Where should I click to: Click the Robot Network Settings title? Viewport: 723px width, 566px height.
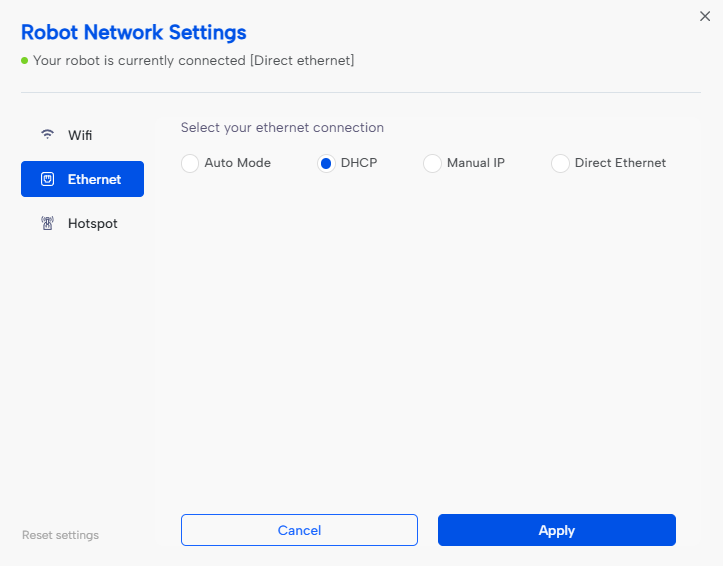coord(133,34)
